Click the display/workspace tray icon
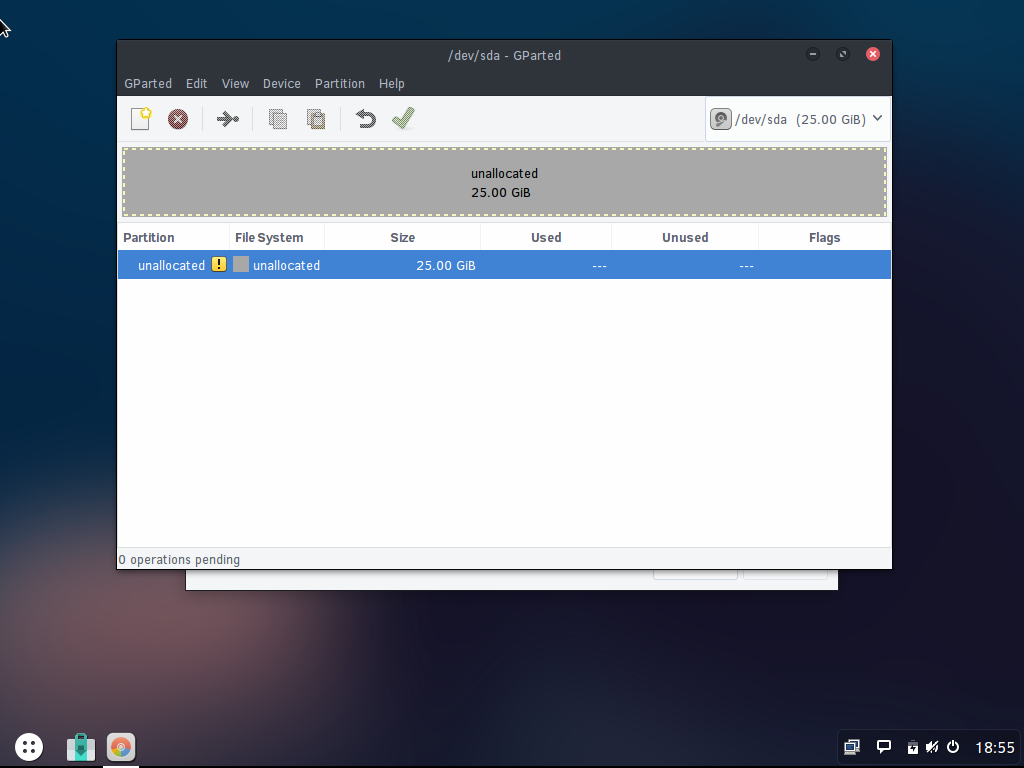 click(852, 746)
